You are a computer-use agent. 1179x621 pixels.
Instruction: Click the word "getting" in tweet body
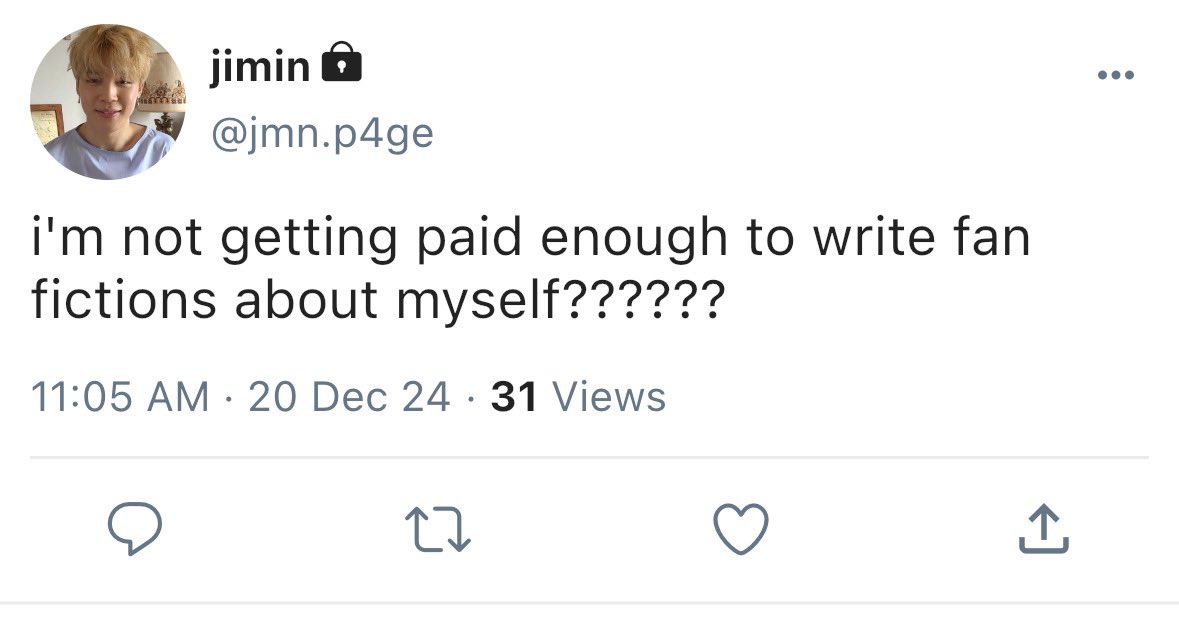309,240
